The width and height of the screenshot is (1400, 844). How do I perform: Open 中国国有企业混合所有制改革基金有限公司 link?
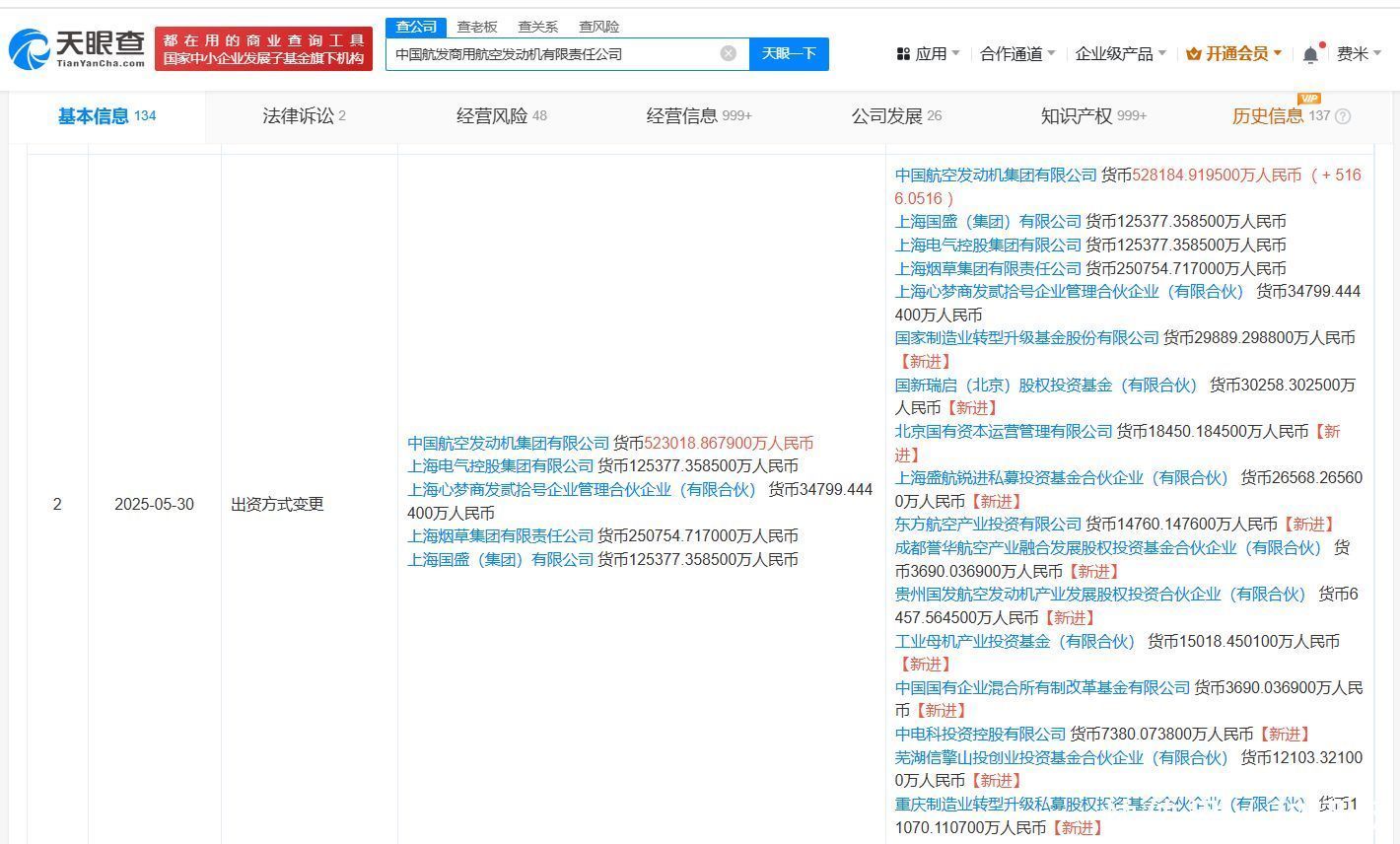pyautogui.click(x=1043, y=687)
